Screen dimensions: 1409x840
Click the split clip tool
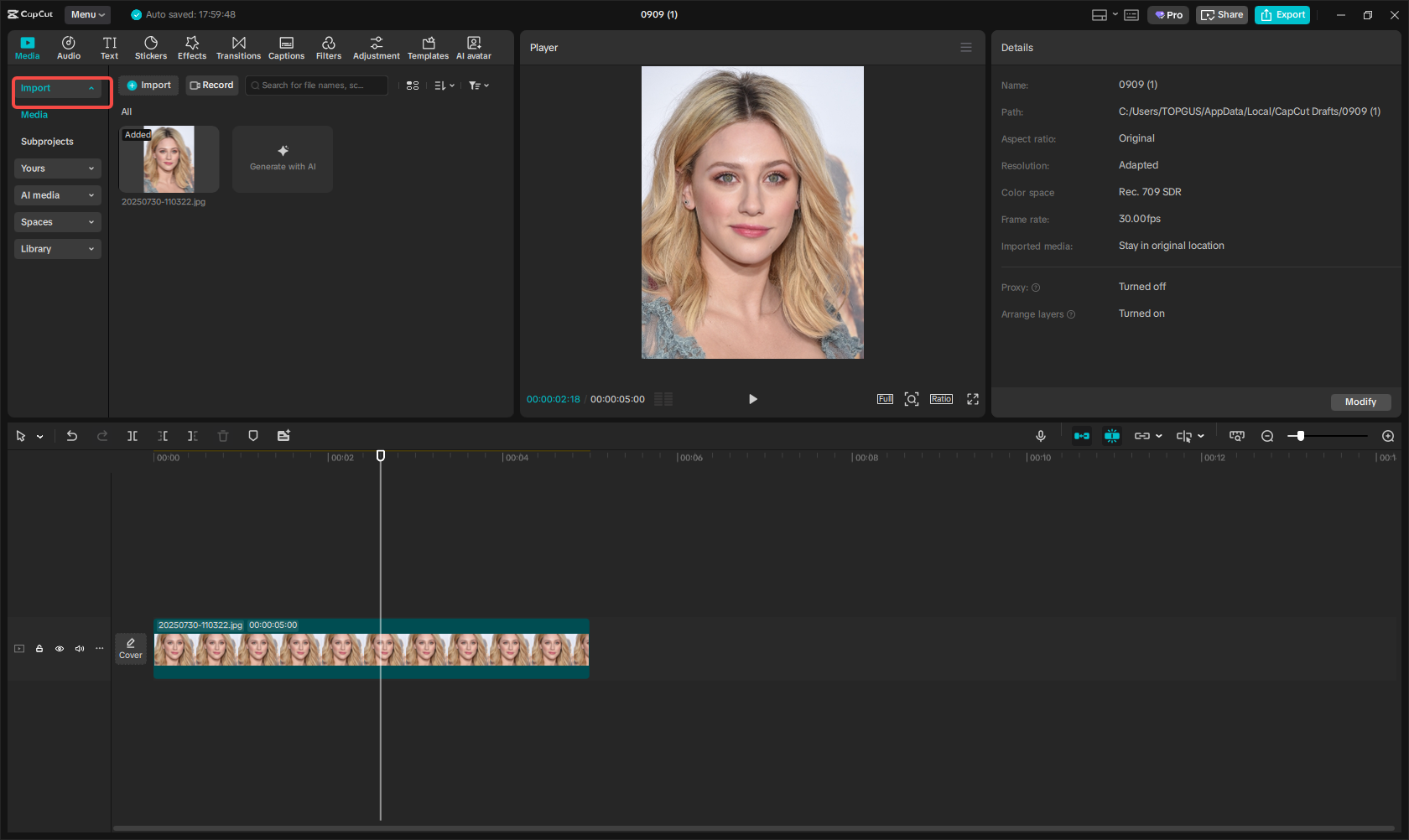click(133, 436)
